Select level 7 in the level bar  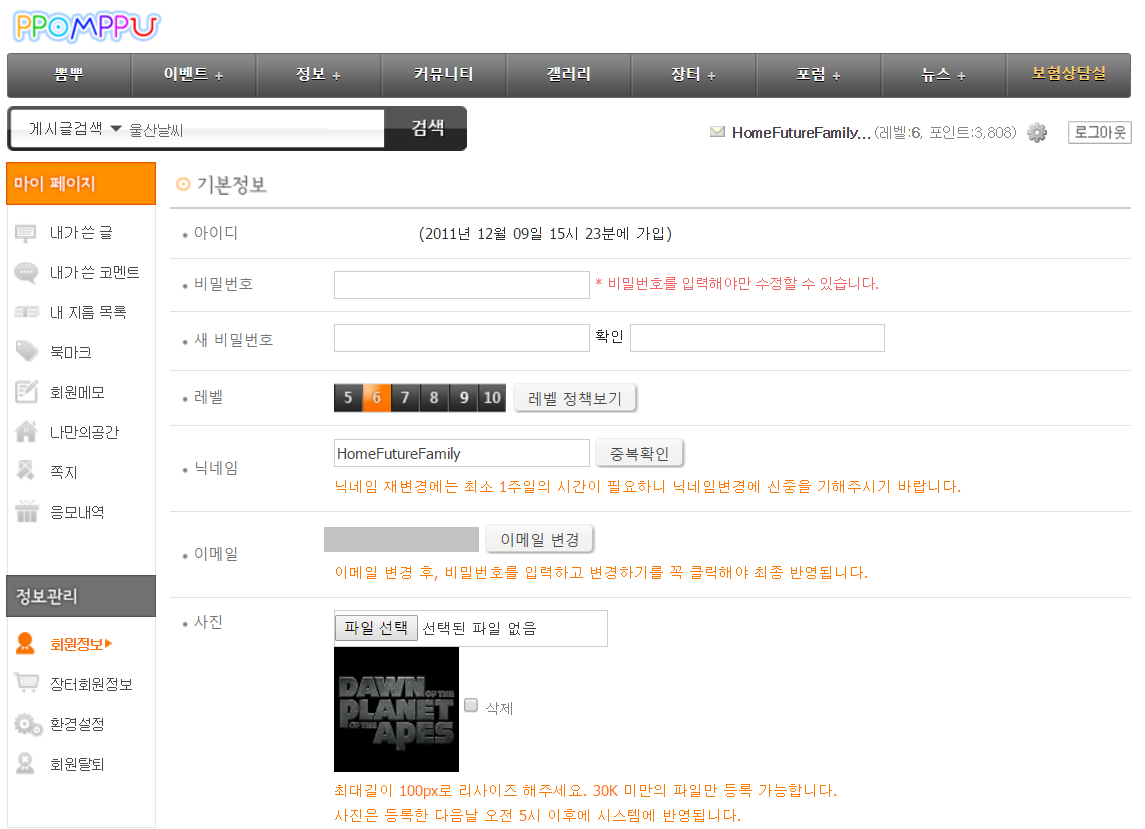pos(405,398)
